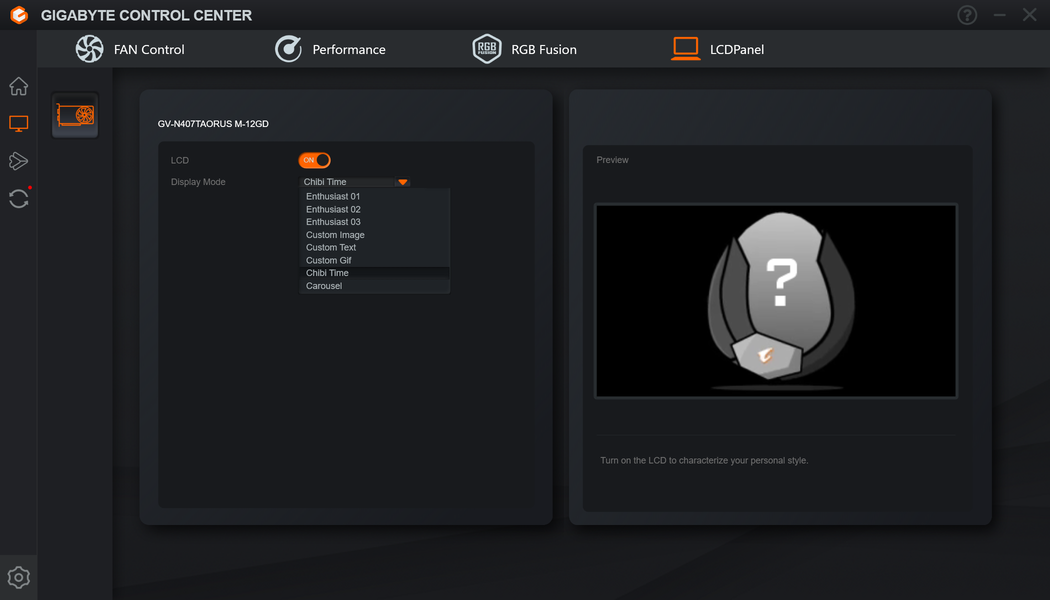Select Custom Image from the list
The height and width of the screenshot is (600, 1050).
point(374,235)
